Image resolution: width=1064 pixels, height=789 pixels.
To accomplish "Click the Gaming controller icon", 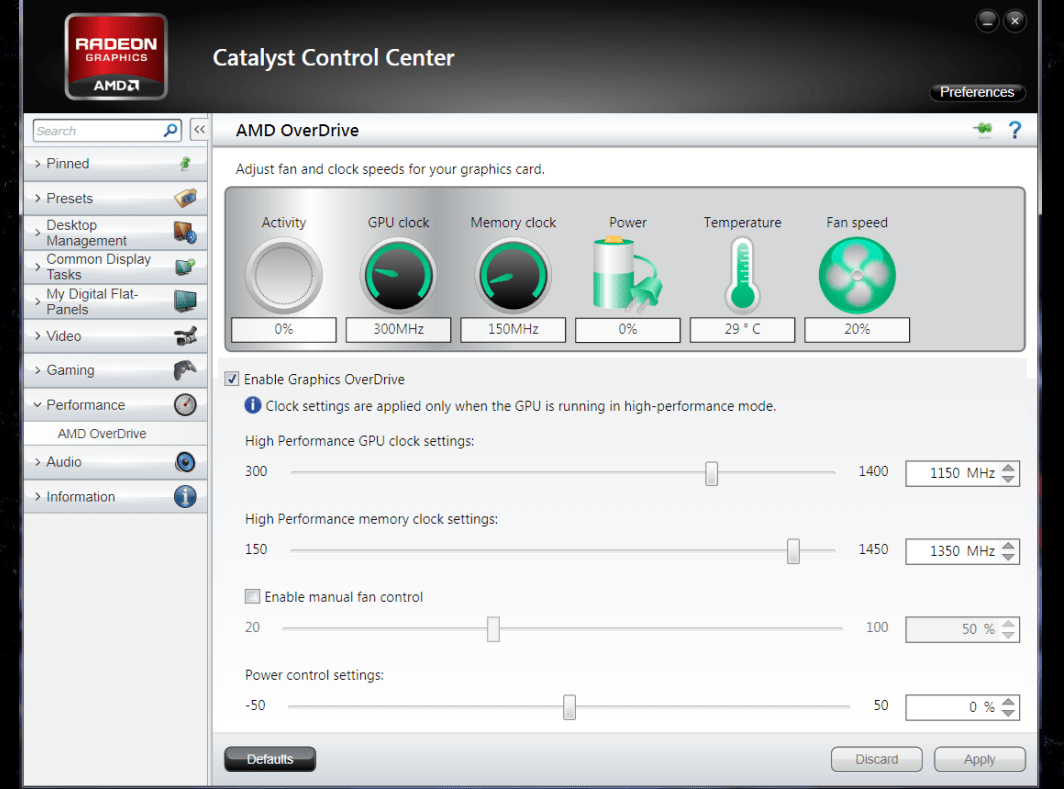I will (185, 370).
